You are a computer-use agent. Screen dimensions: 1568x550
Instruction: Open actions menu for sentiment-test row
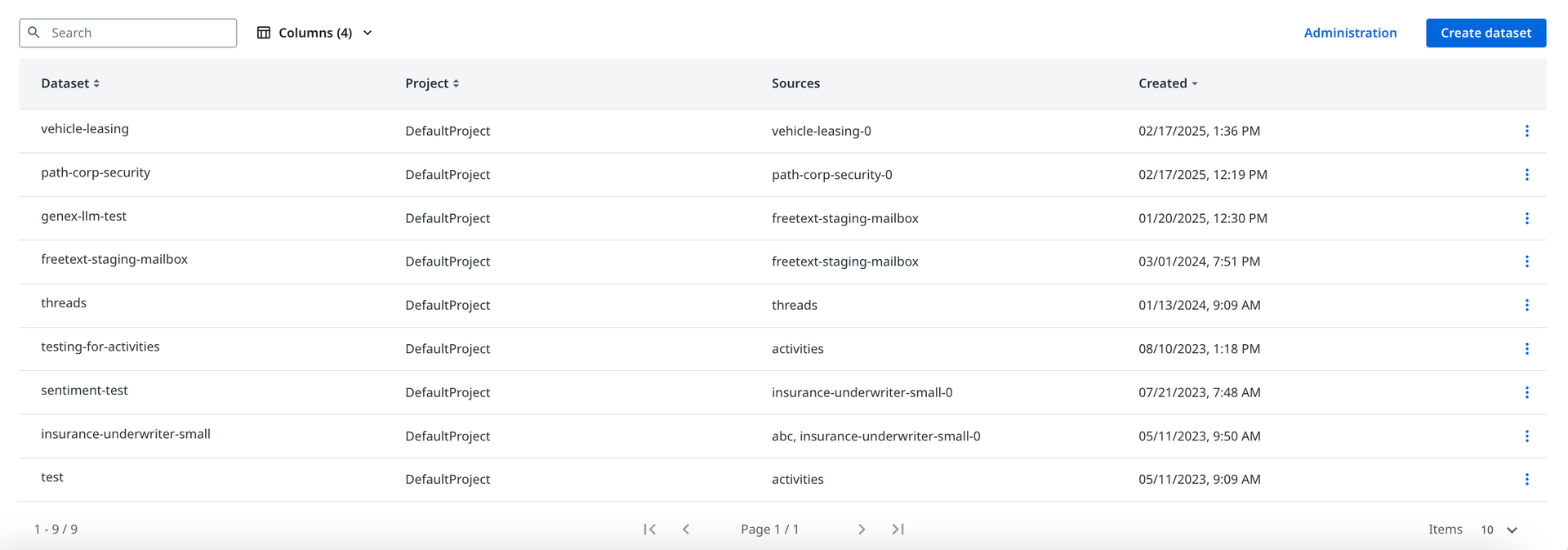point(1526,392)
